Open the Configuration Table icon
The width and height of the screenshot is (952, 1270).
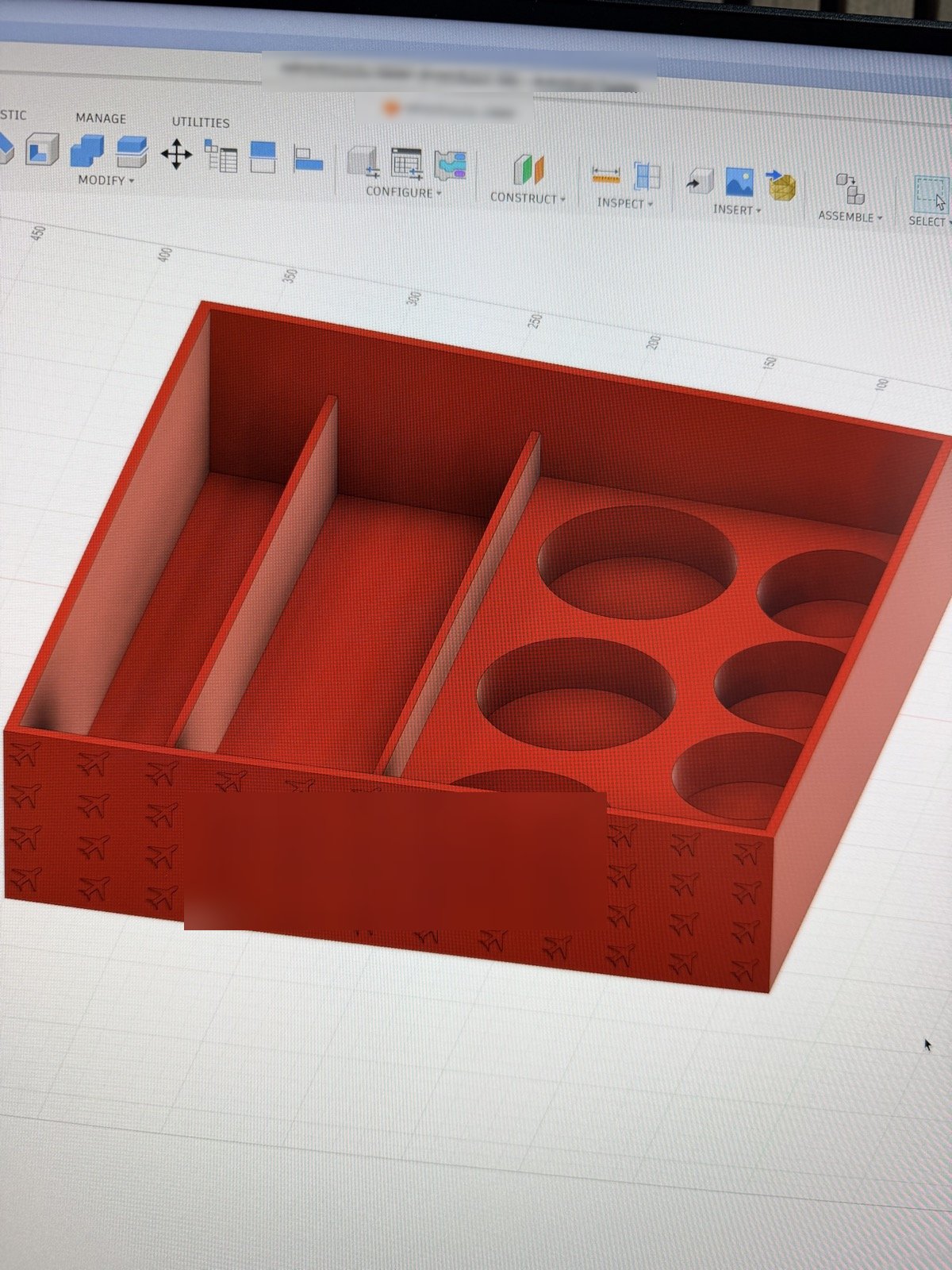click(x=407, y=164)
